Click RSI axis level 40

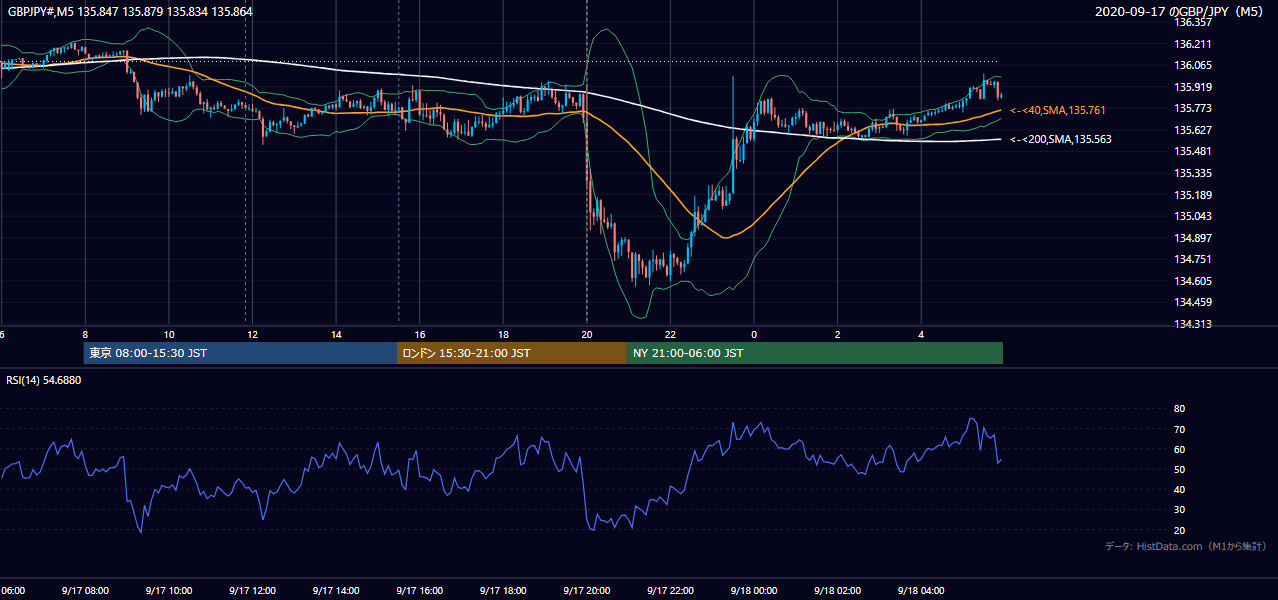[1180, 490]
